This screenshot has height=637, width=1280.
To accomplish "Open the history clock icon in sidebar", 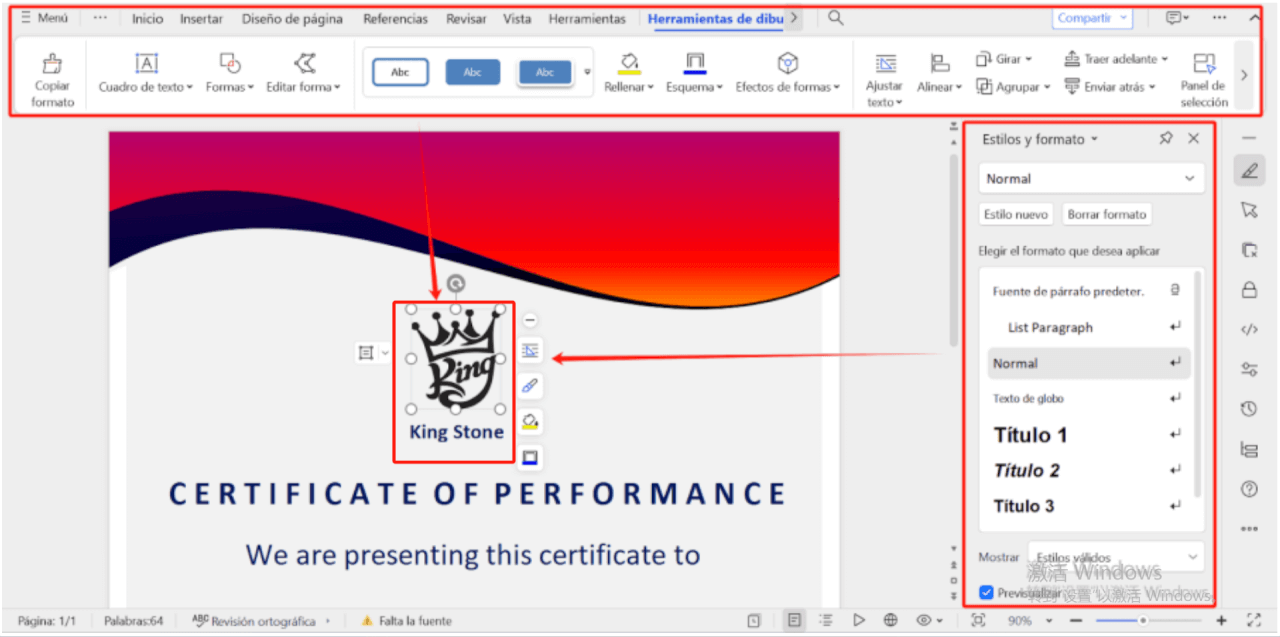I will [1249, 409].
